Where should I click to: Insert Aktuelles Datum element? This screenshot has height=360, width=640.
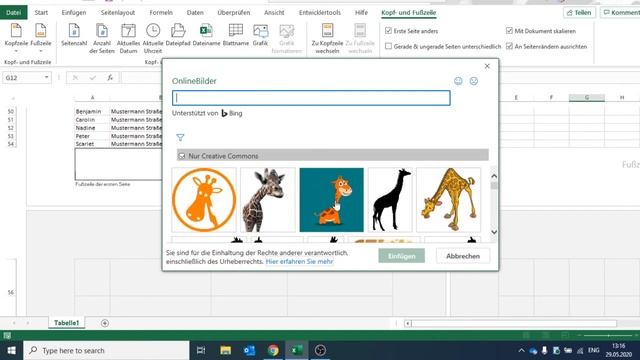128,38
